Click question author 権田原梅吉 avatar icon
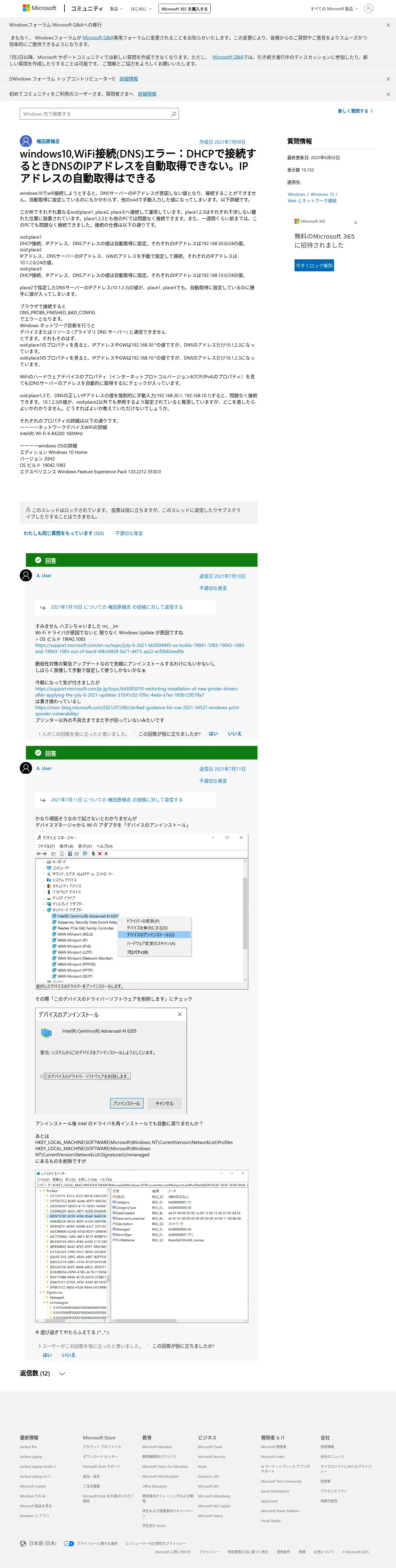The width and height of the screenshot is (396, 1568). tap(26, 141)
